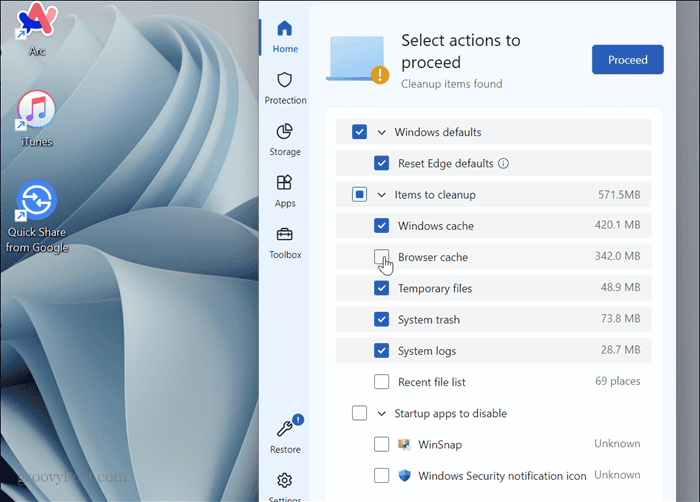The image size is (700, 502).
Task: Collapse the Windows defaults group
Action: tap(381, 132)
